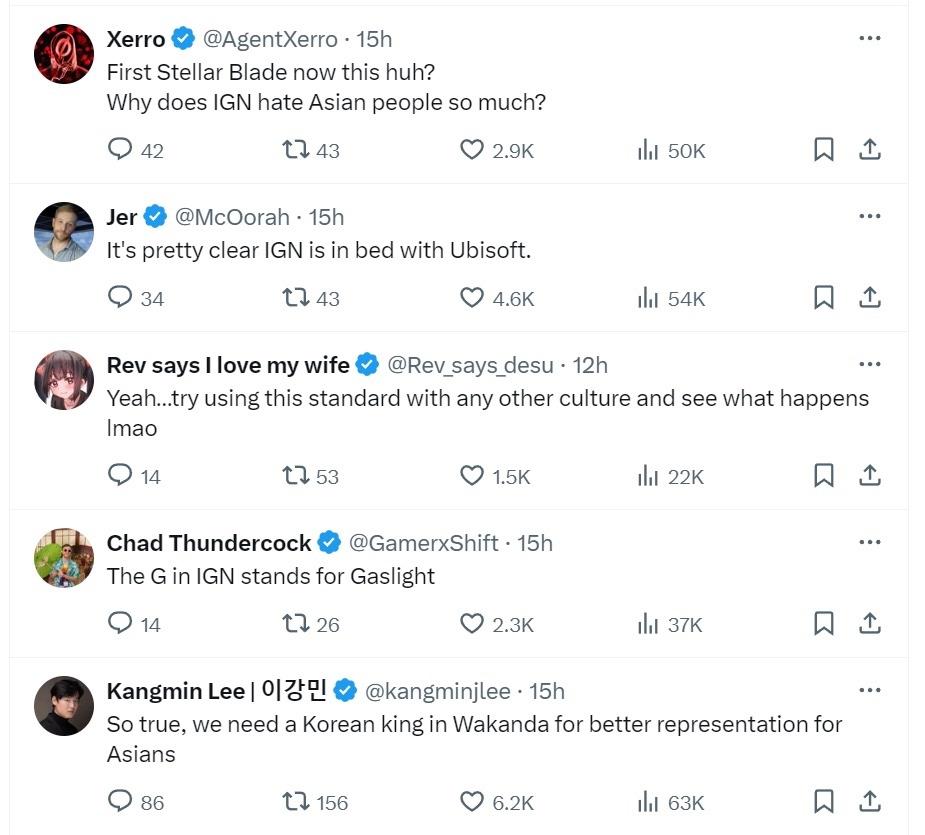Viewport: 925px width, 835px height.
Task: Open the Chad Thundercock display name
Action: pyautogui.click(x=209, y=543)
